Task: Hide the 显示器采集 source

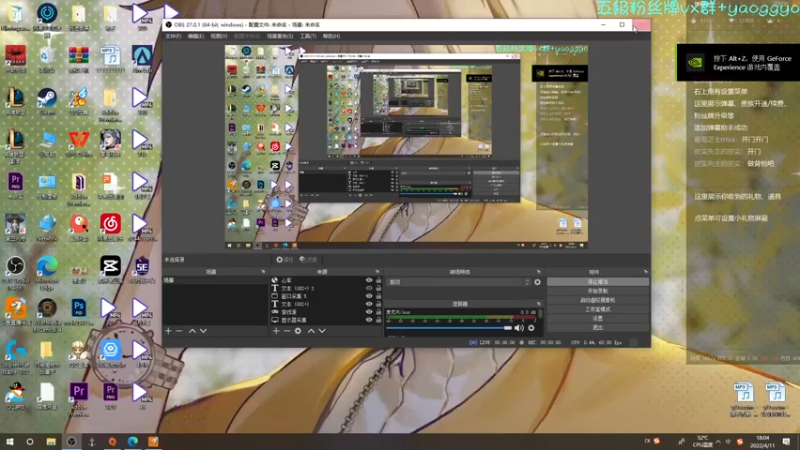Action: coord(369,320)
